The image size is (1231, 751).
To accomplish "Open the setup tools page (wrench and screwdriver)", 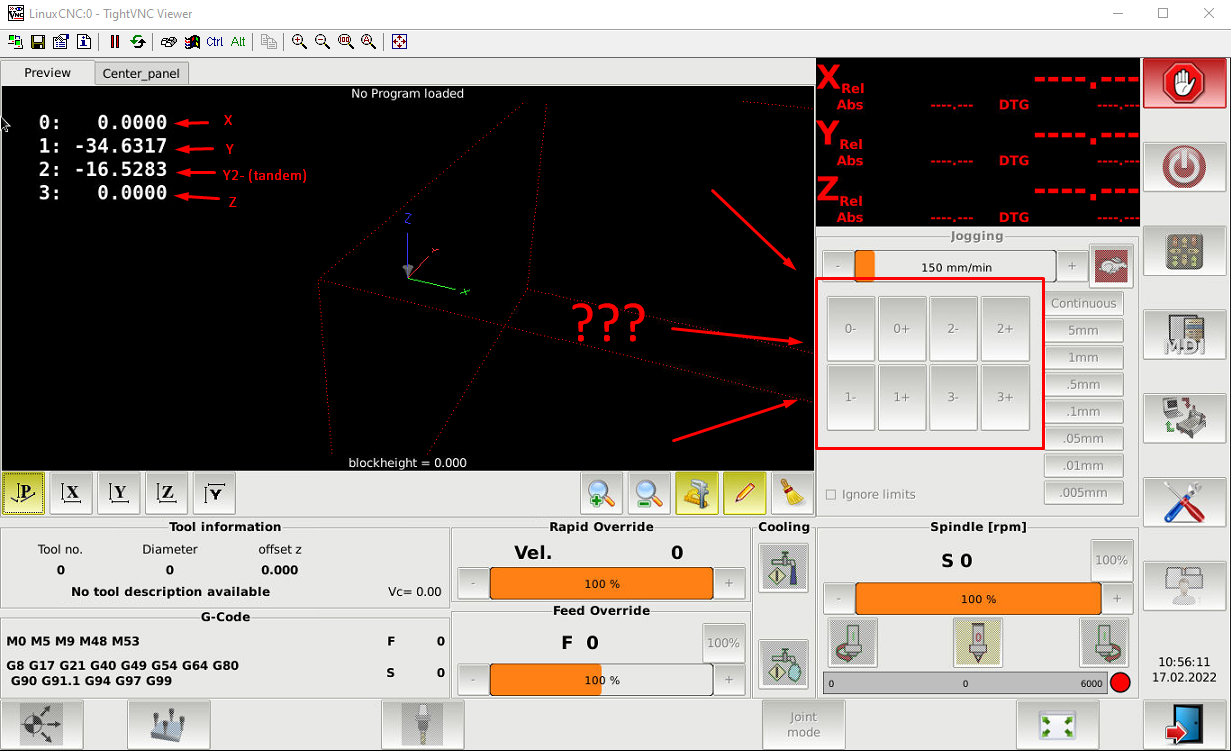I will [x=1185, y=501].
